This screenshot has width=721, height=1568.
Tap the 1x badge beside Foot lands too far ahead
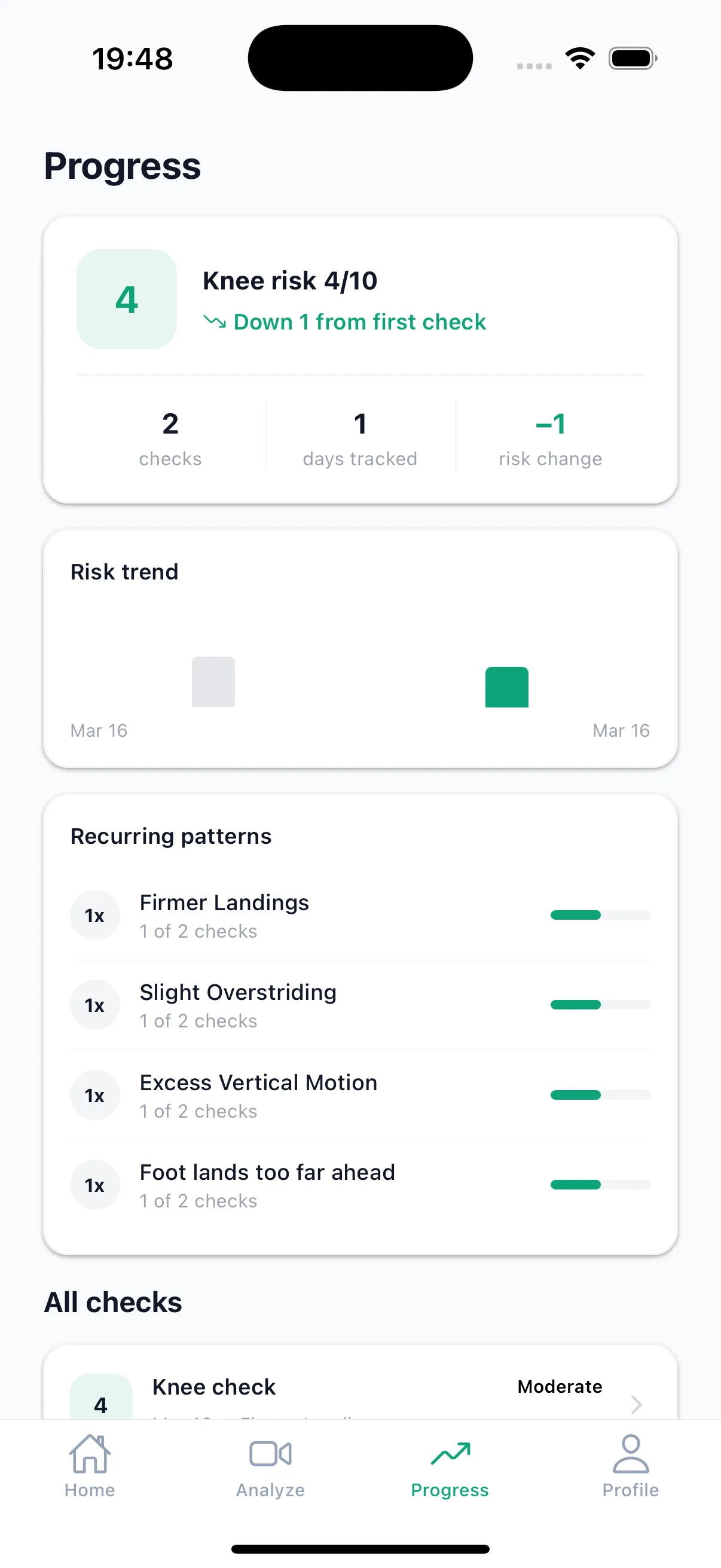pyautogui.click(x=95, y=1185)
